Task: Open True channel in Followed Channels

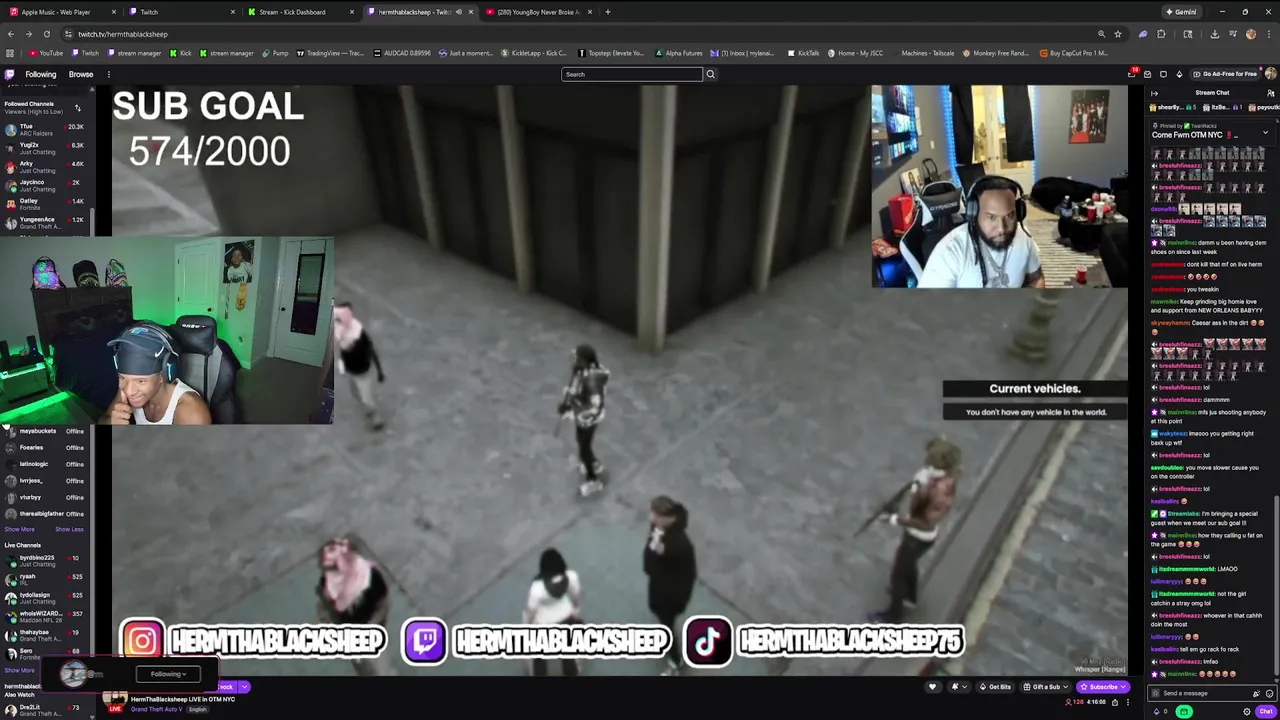Action: pyautogui.click(x=44, y=130)
